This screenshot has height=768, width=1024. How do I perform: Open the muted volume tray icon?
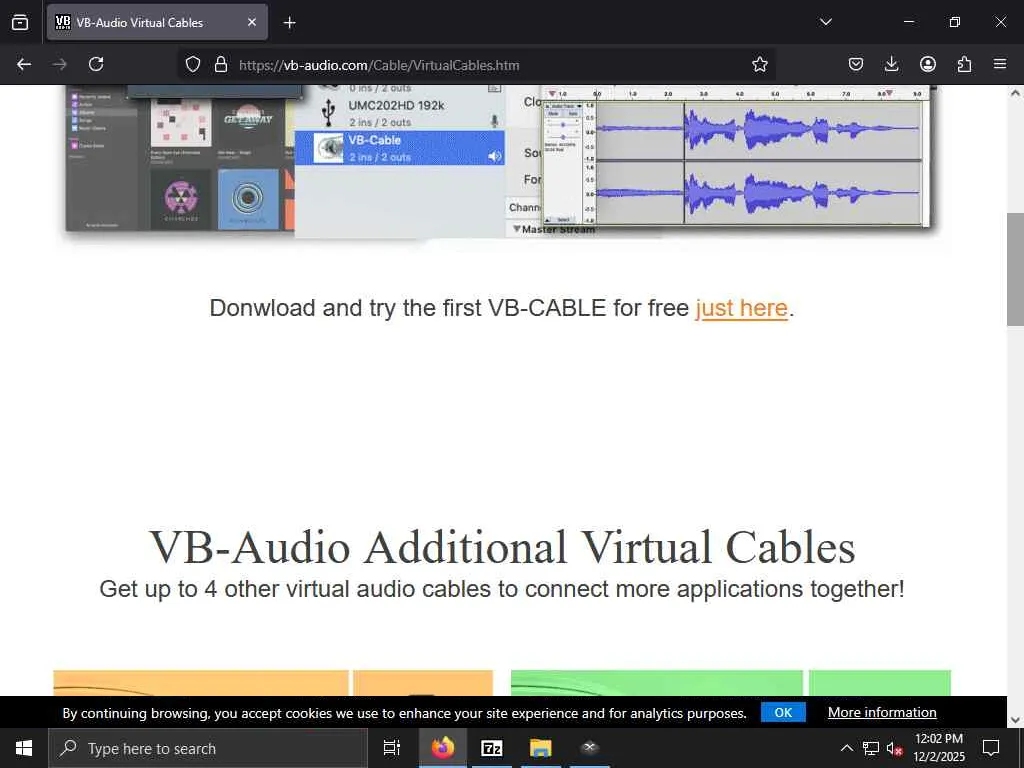[894, 748]
